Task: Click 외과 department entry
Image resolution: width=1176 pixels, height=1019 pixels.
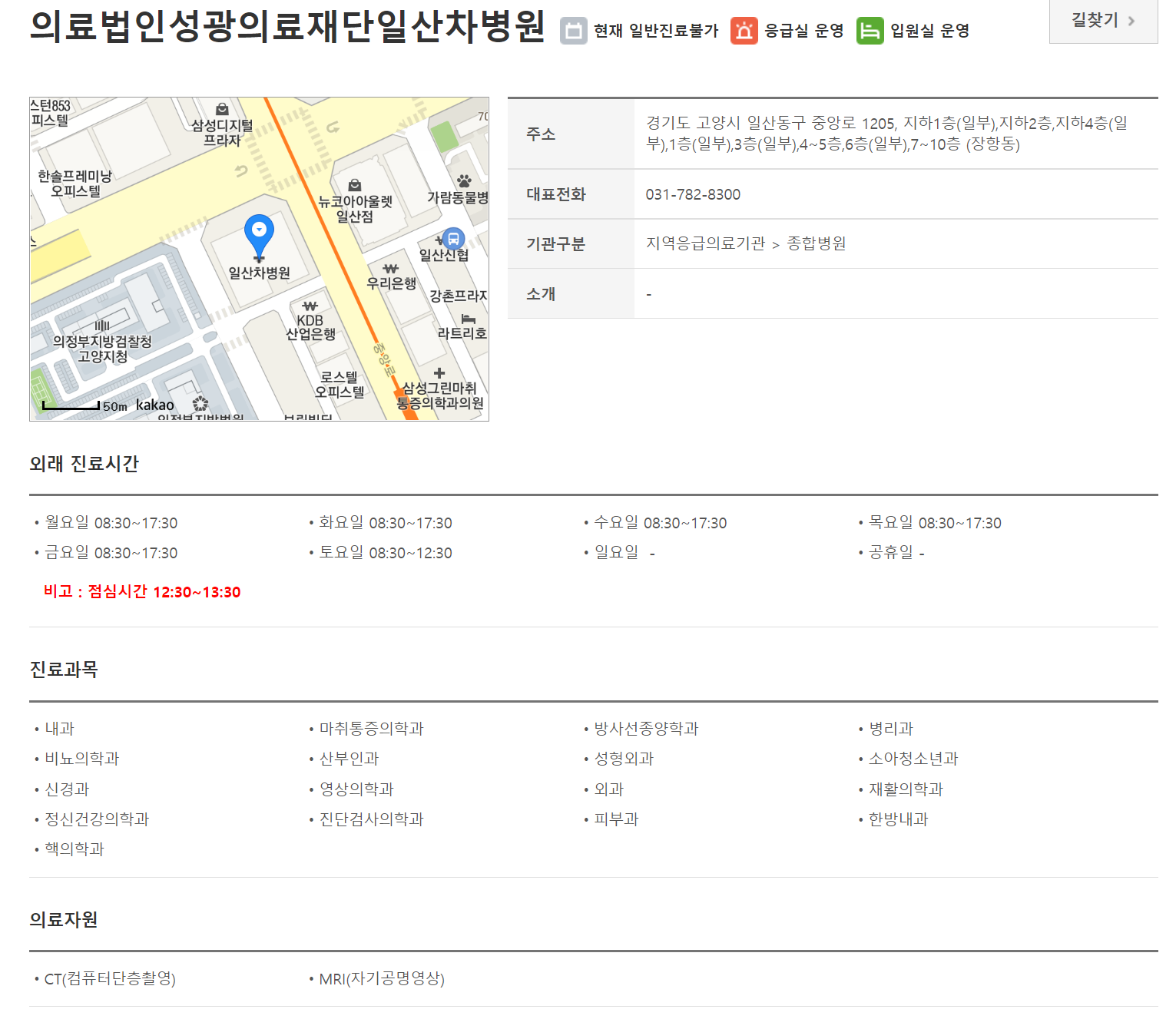Action: (609, 789)
